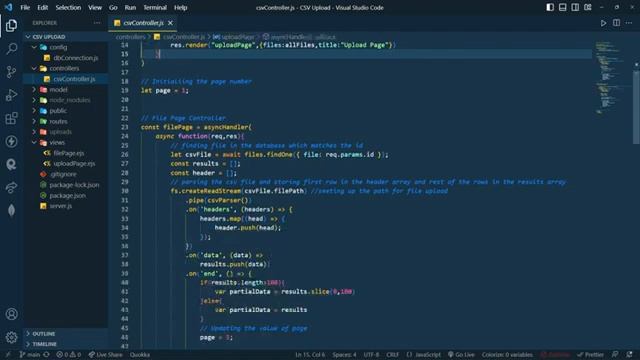The height and width of the screenshot is (360, 640).
Task: Toggle the Primary Side Bar layout button
Action: click(x=550, y=7)
